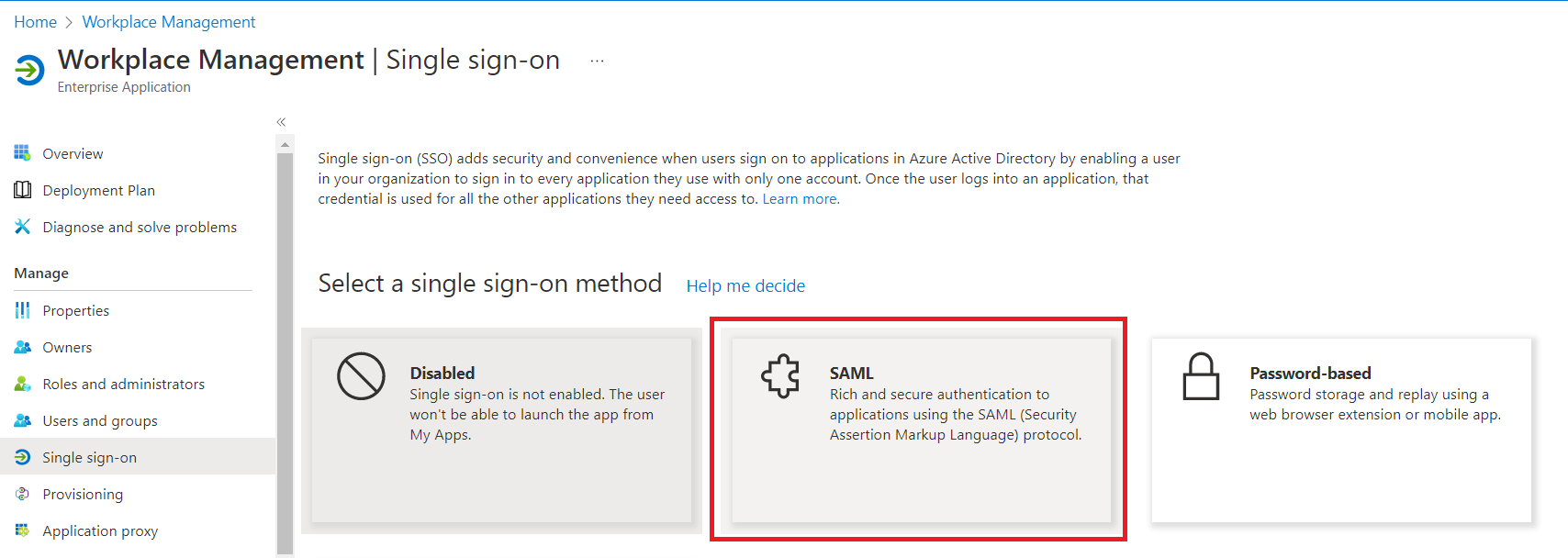Go to Diagnose and solve problems
This screenshot has height=558, width=1568.
[x=140, y=227]
